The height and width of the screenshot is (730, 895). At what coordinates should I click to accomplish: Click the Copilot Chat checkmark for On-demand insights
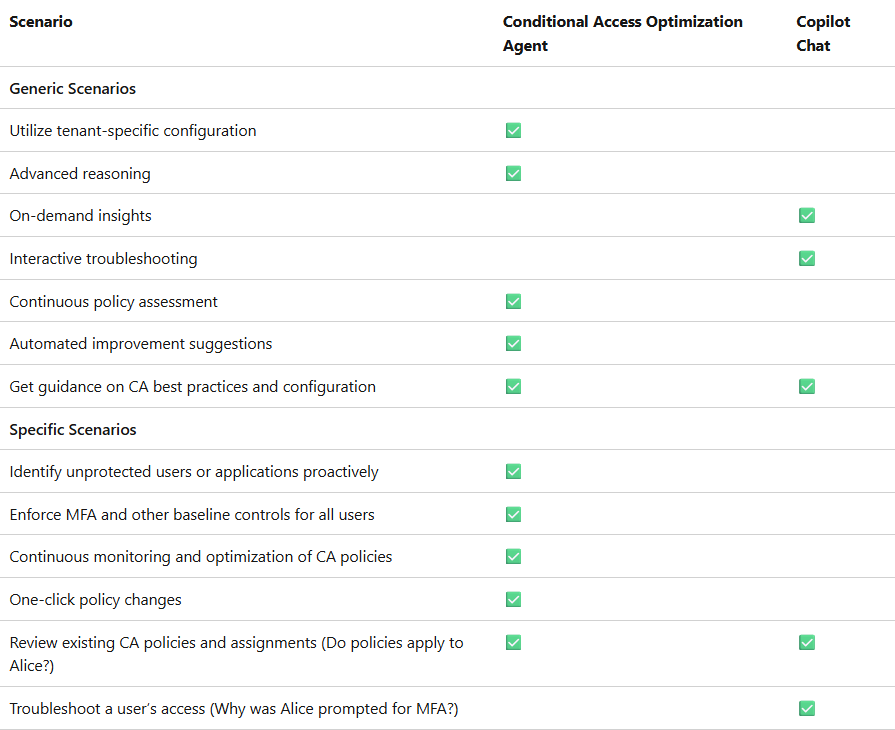pos(807,216)
